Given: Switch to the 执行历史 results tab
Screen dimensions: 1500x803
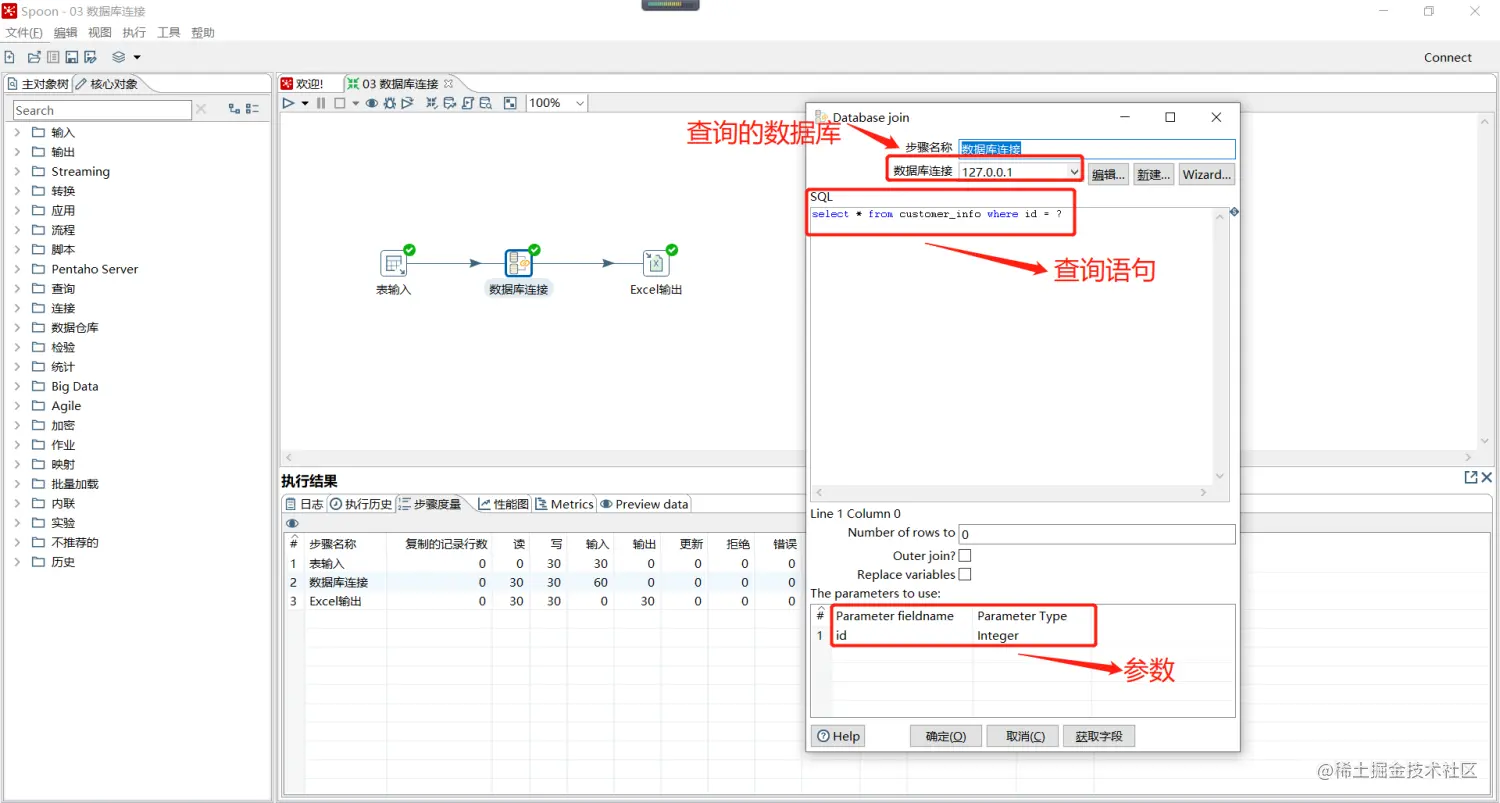Looking at the screenshot, I should click(361, 504).
